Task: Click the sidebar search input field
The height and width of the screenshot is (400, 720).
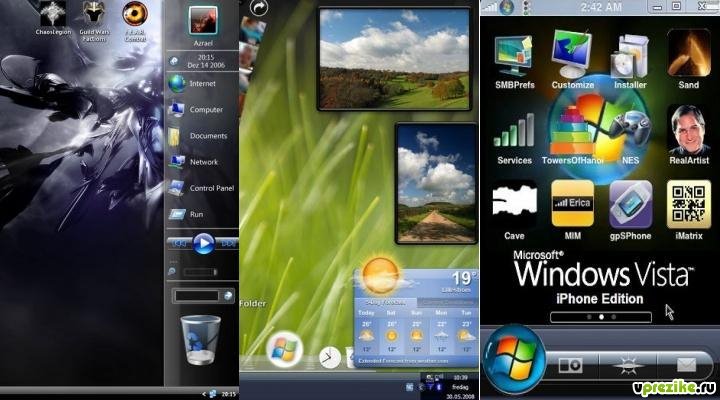Action: click(x=197, y=296)
